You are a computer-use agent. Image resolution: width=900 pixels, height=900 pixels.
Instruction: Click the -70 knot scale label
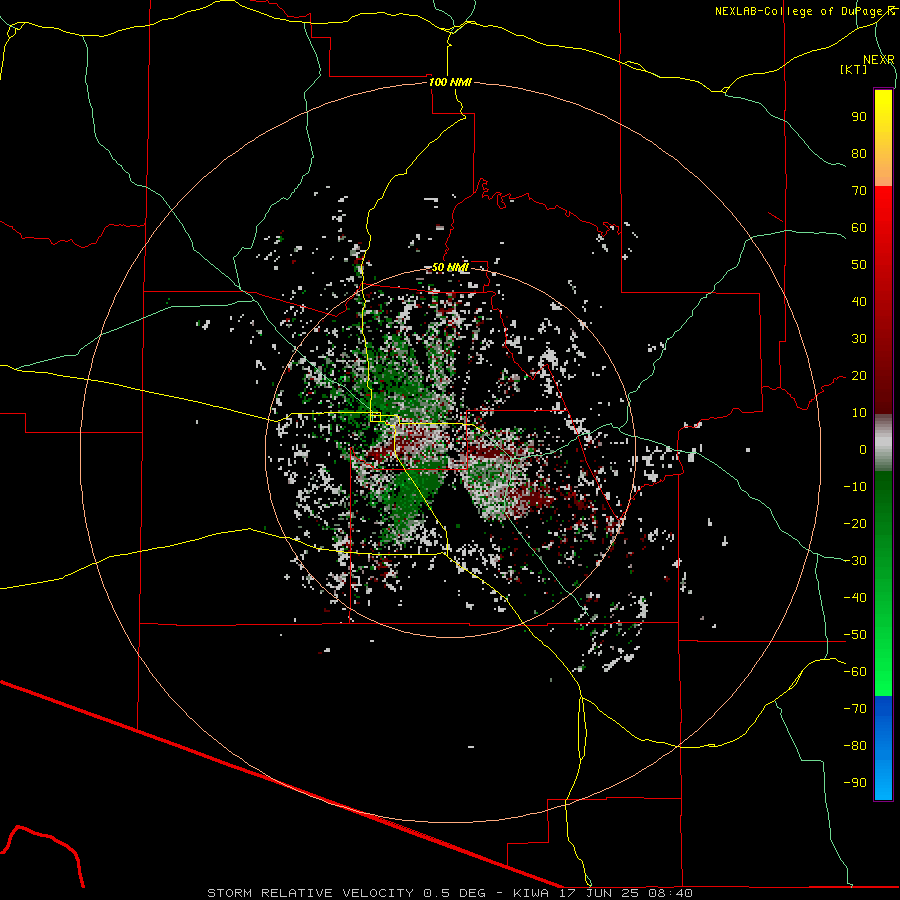coord(855,709)
